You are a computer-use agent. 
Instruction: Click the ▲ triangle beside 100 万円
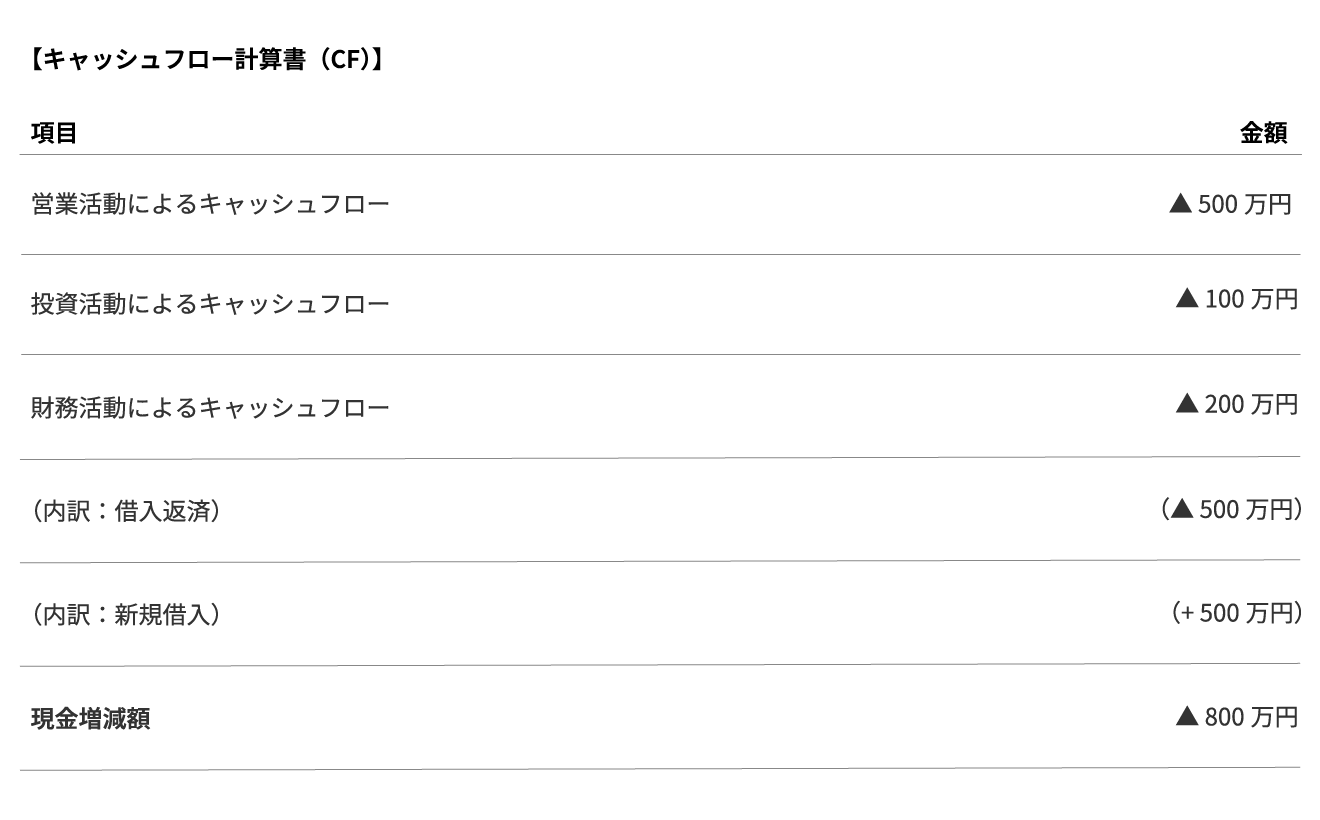pos(1187,299)
